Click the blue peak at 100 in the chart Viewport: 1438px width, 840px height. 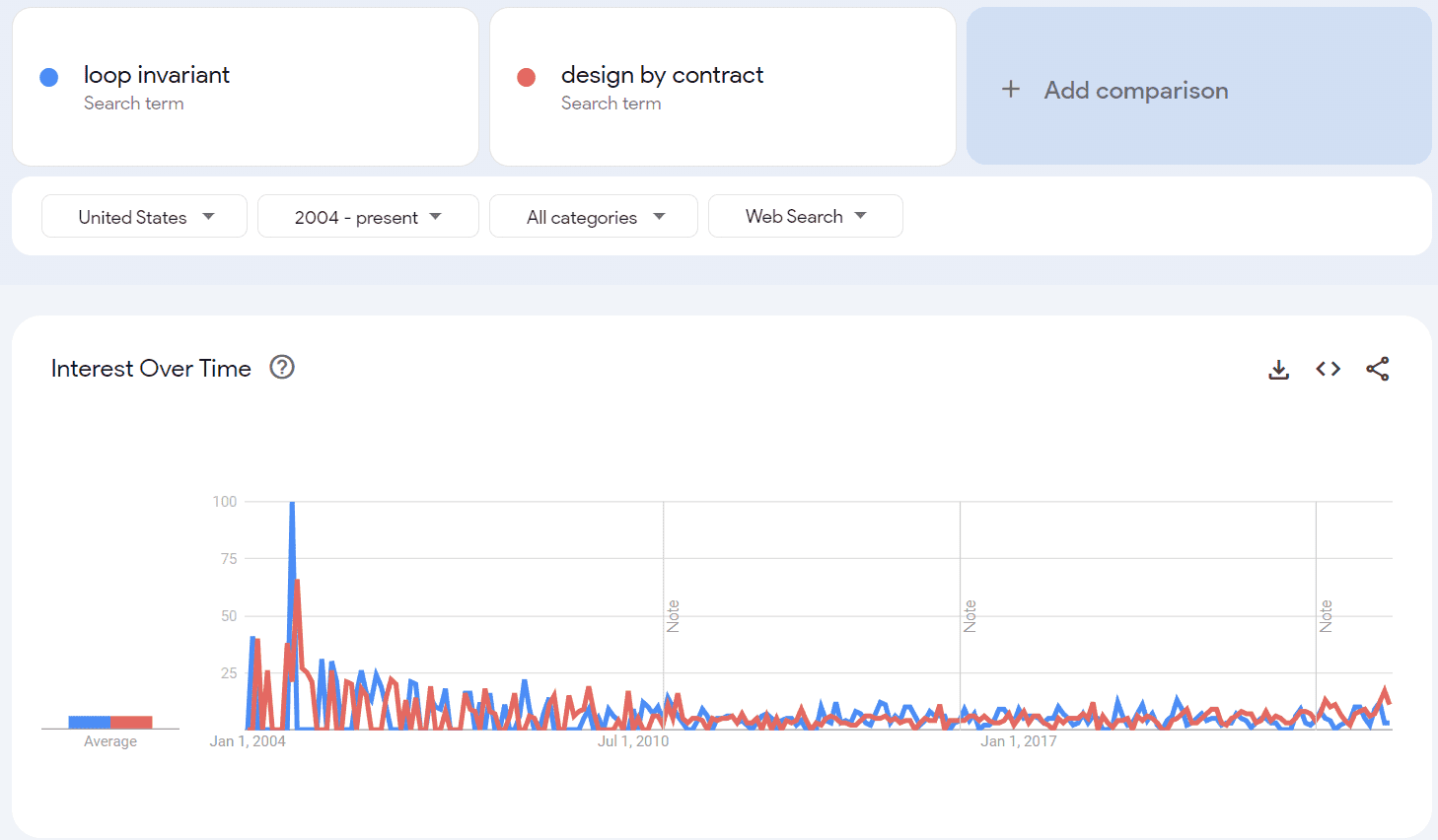point(294,501)
